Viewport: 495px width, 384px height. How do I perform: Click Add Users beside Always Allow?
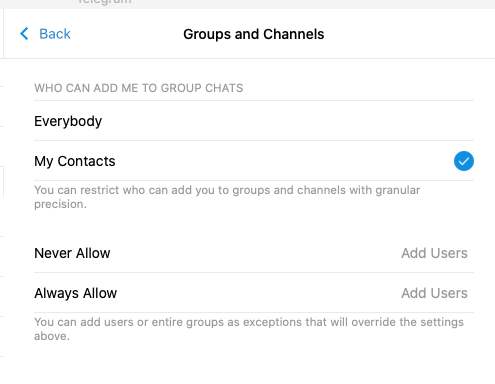point(434,293)
